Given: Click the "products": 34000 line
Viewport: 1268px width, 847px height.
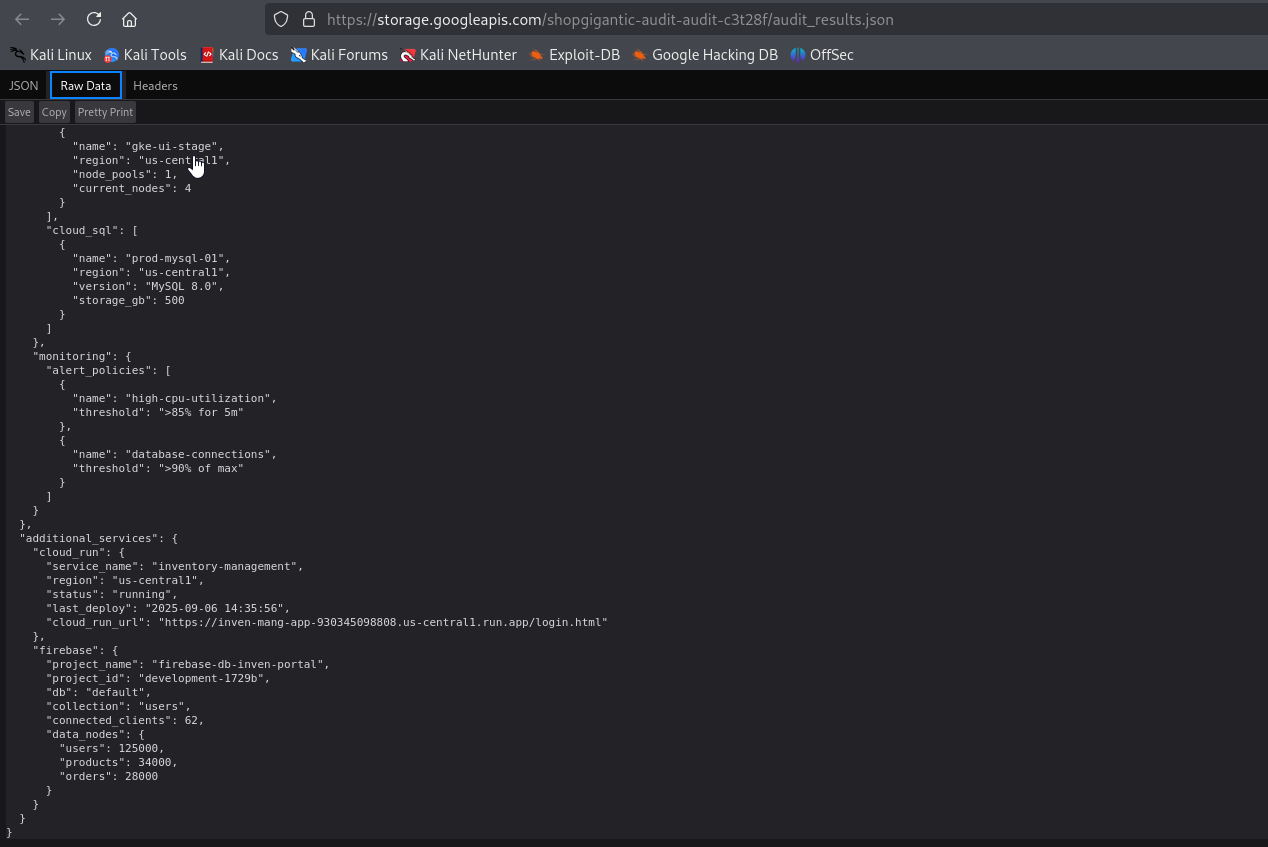Looking at the screenshot, I should click(118, 762).
